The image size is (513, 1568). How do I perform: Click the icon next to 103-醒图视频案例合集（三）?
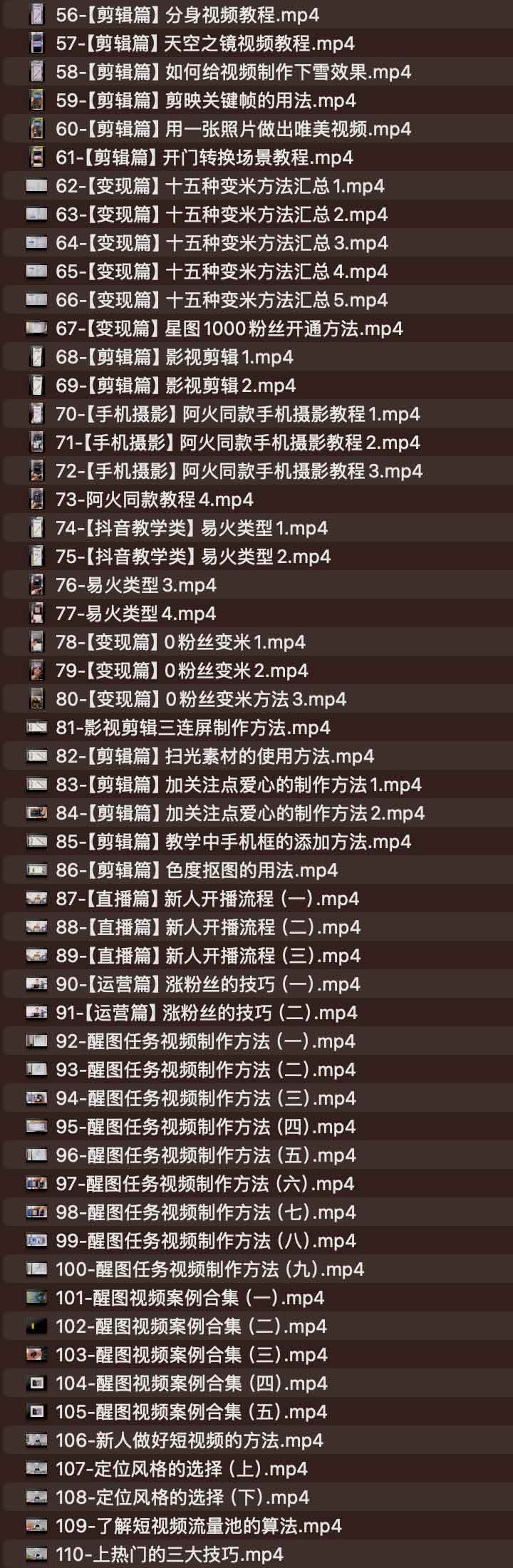pyautogui.click(x=36, y=1354)
